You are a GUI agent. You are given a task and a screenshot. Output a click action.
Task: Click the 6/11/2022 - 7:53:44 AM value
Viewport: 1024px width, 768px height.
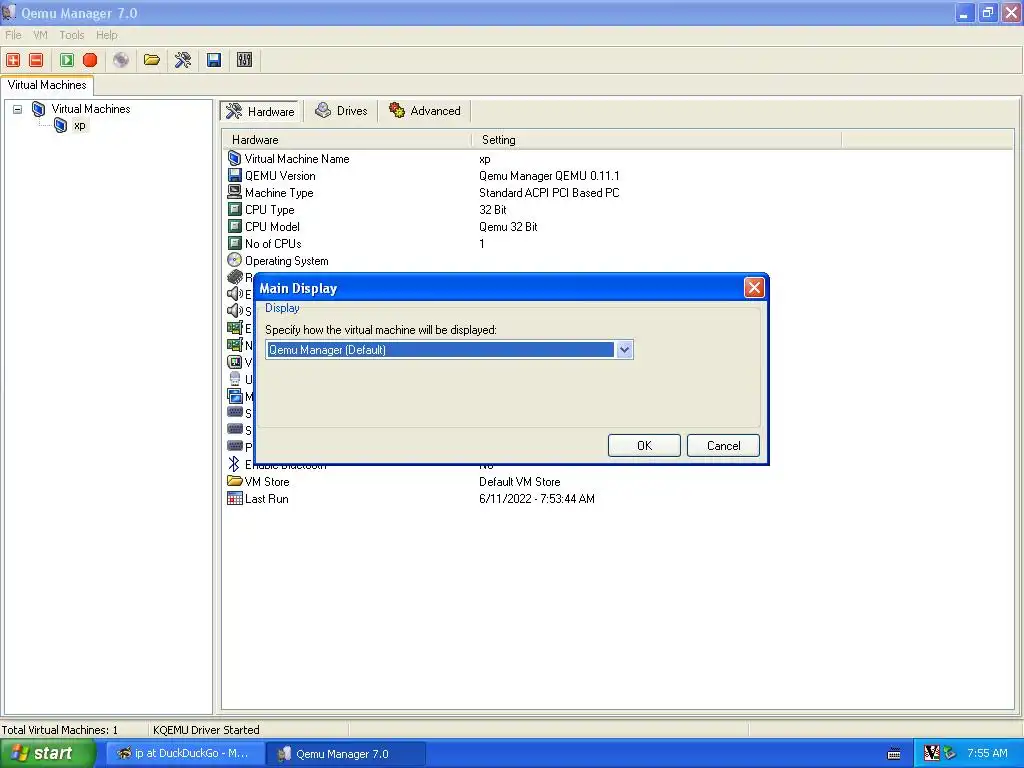[x=537, y=499]
